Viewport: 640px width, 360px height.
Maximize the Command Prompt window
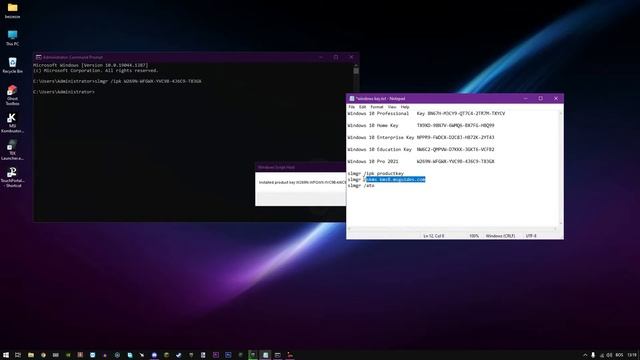coord(336,58)
